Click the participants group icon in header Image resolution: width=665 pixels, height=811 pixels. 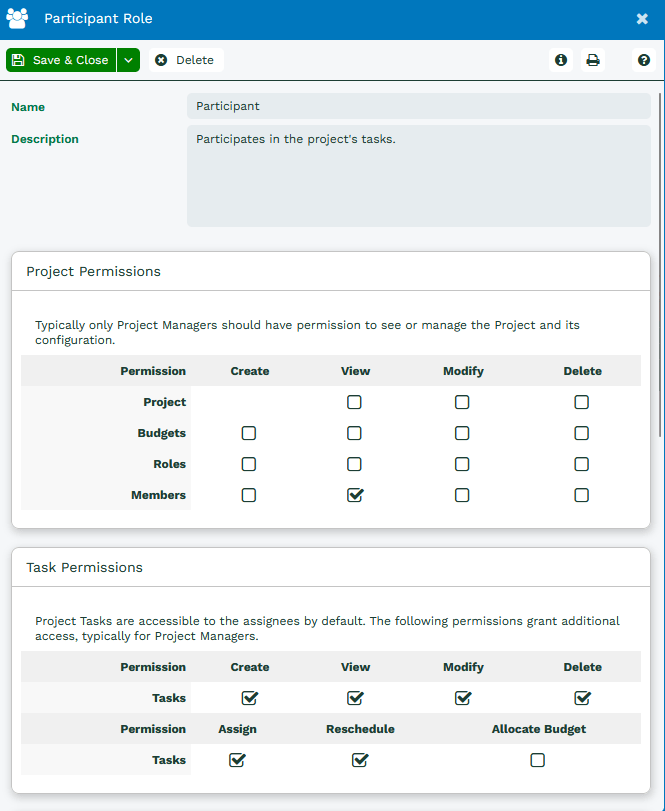17,19
